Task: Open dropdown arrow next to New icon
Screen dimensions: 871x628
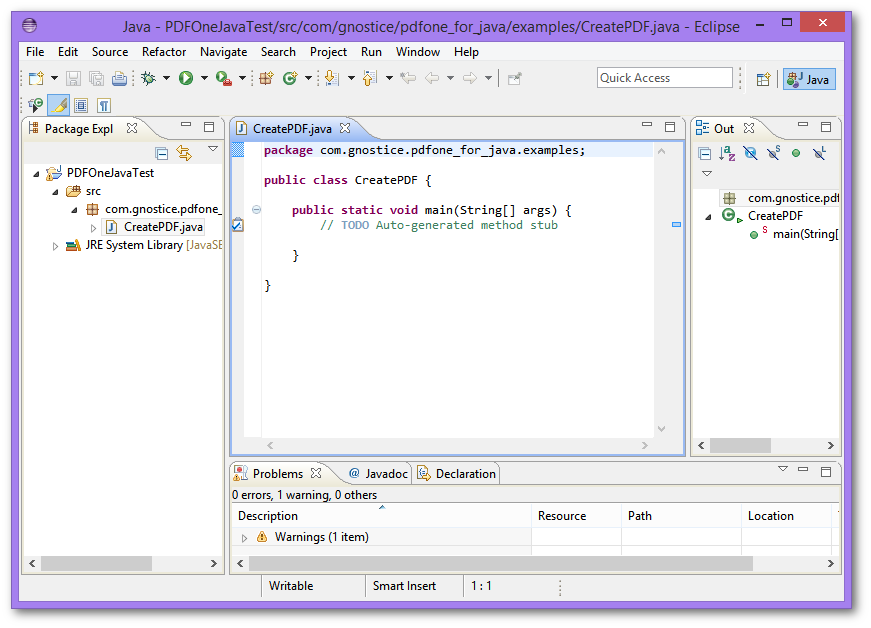Action: (x=54, y=78)
